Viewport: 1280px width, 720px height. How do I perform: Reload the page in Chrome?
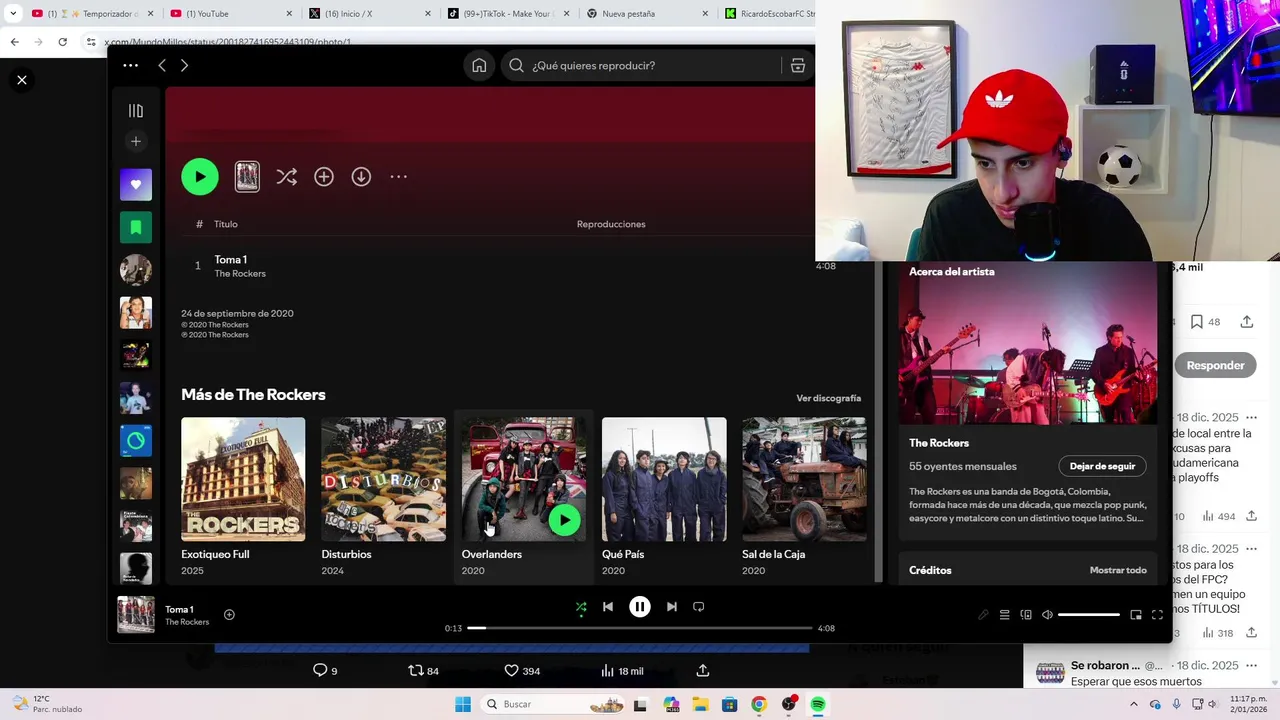coord(62,42)
